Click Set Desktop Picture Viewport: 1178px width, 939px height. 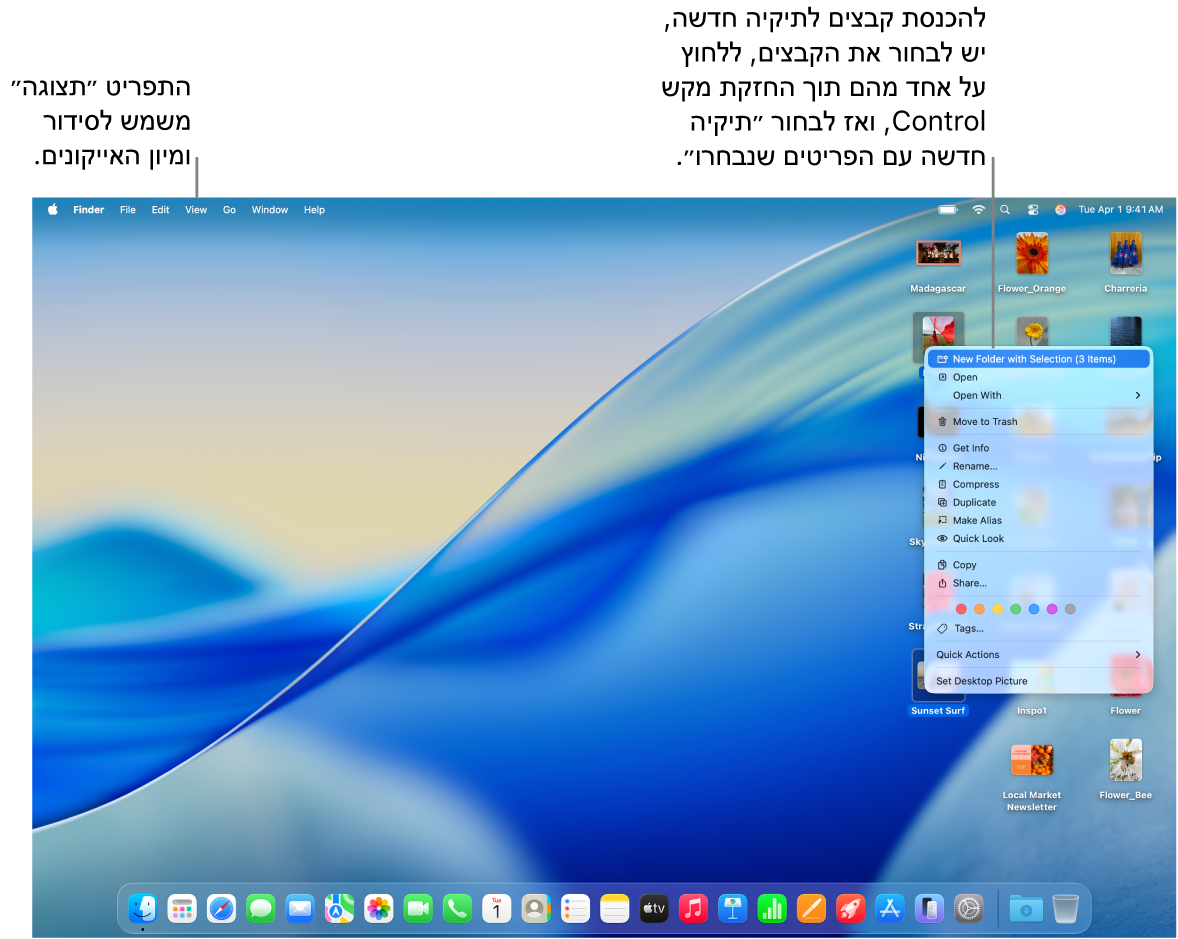point(981,681)
